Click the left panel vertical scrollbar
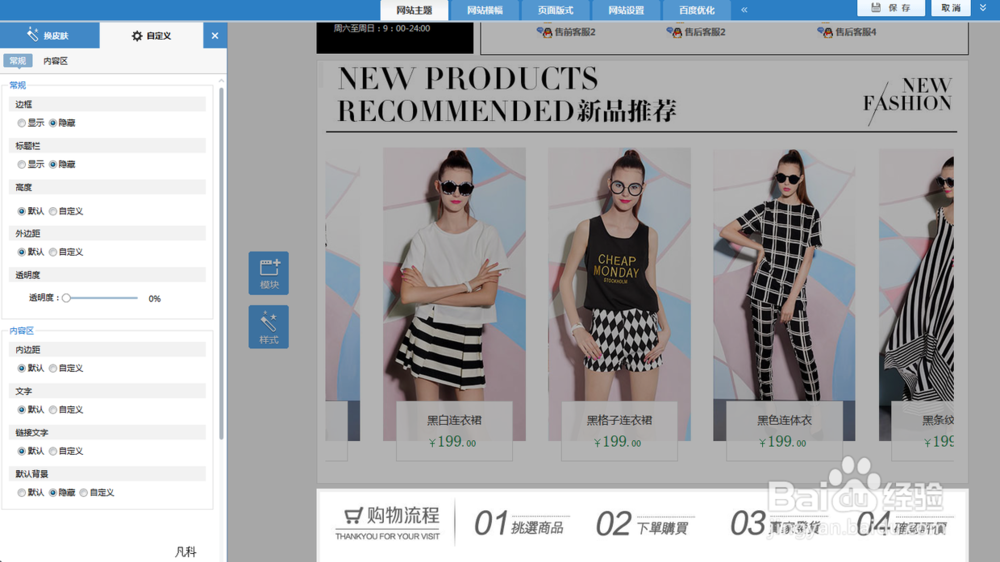This screenshot has width=1000, height=562. pyautogui.click(x=221, y=263)
